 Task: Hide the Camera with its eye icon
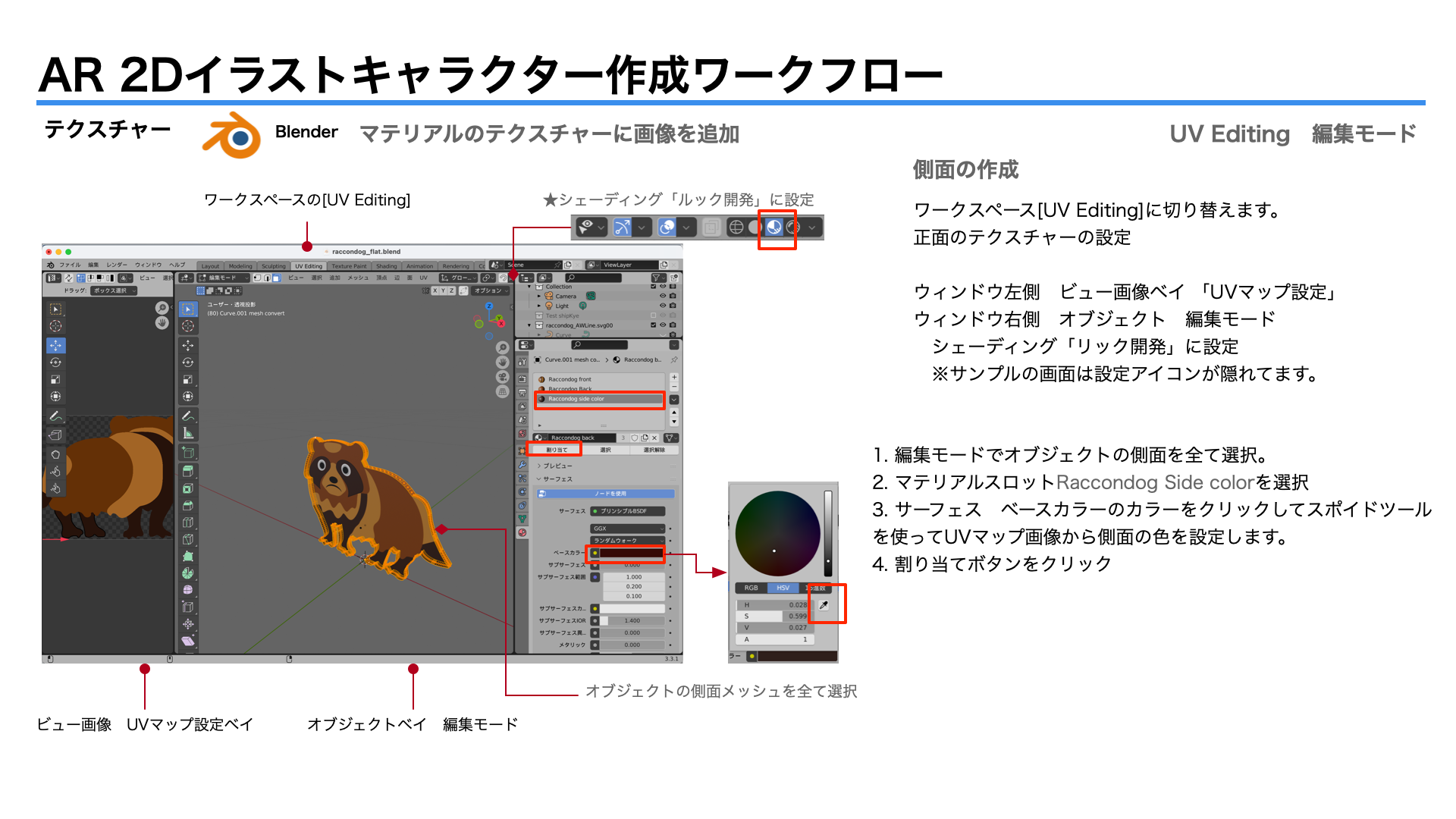(663, 297)
